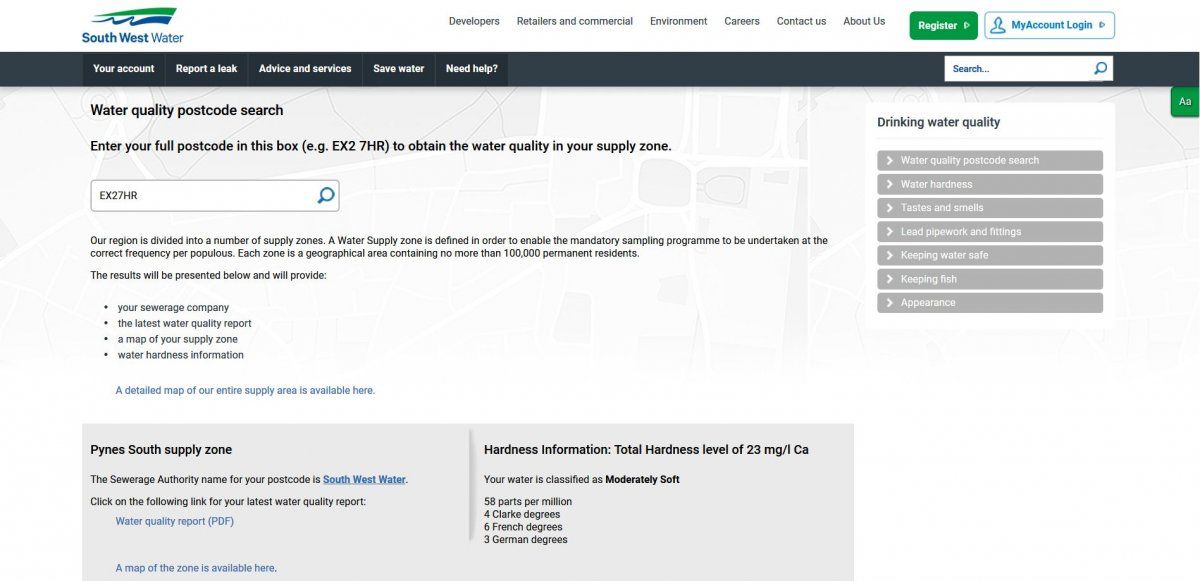Go to the Careers page

[x=742, y=21]
